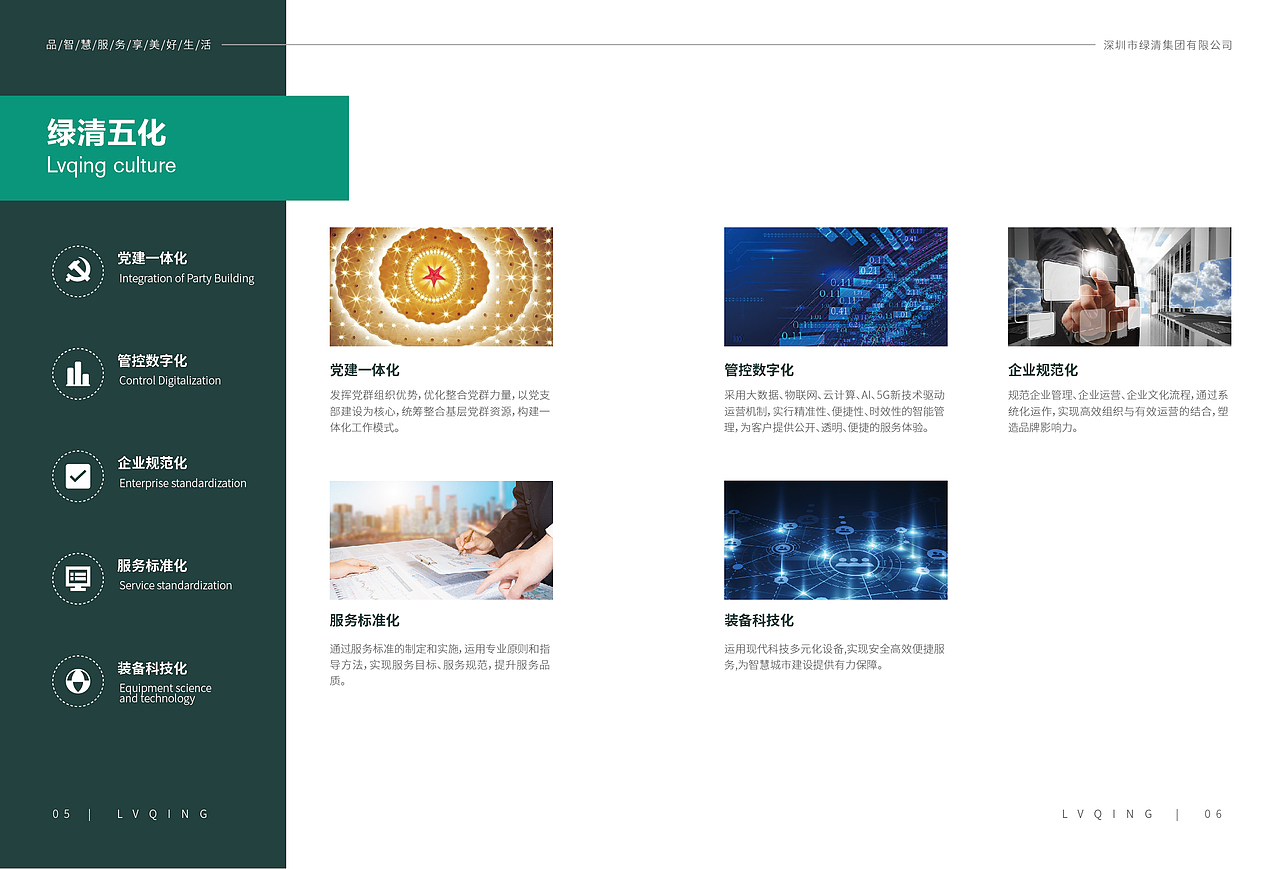Click the LVQING footer text beside 06
This screenshot has width=1280, height=869.
pos(1108,814)
